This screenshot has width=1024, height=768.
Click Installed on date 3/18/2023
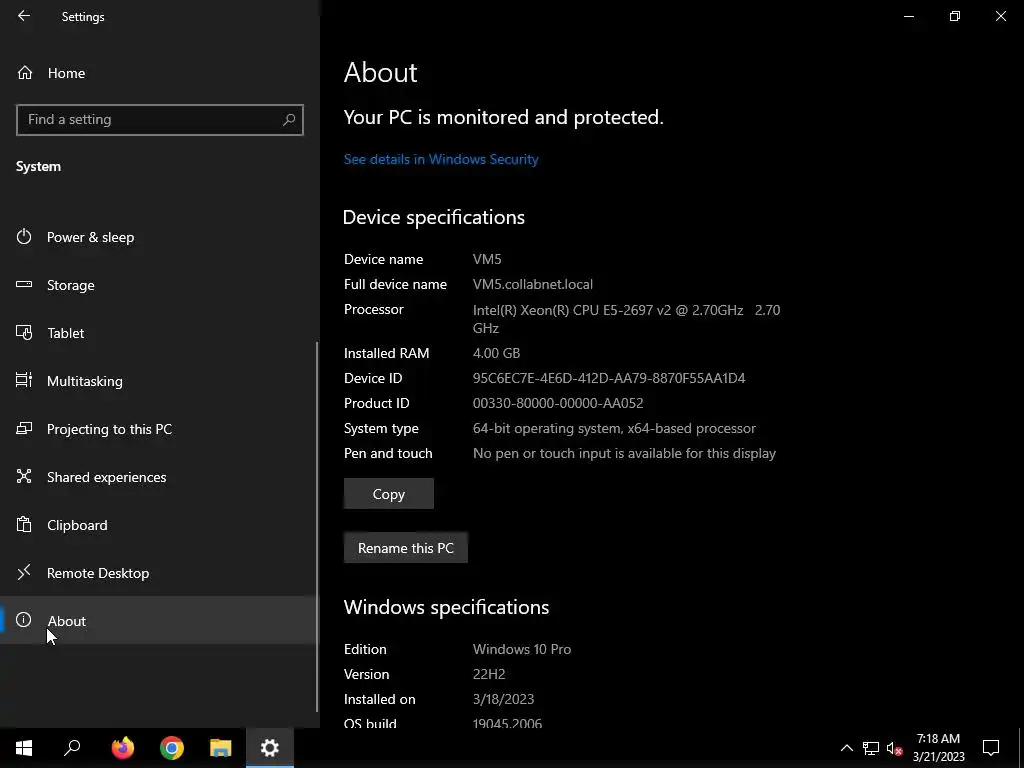click(x=504, y=699)
